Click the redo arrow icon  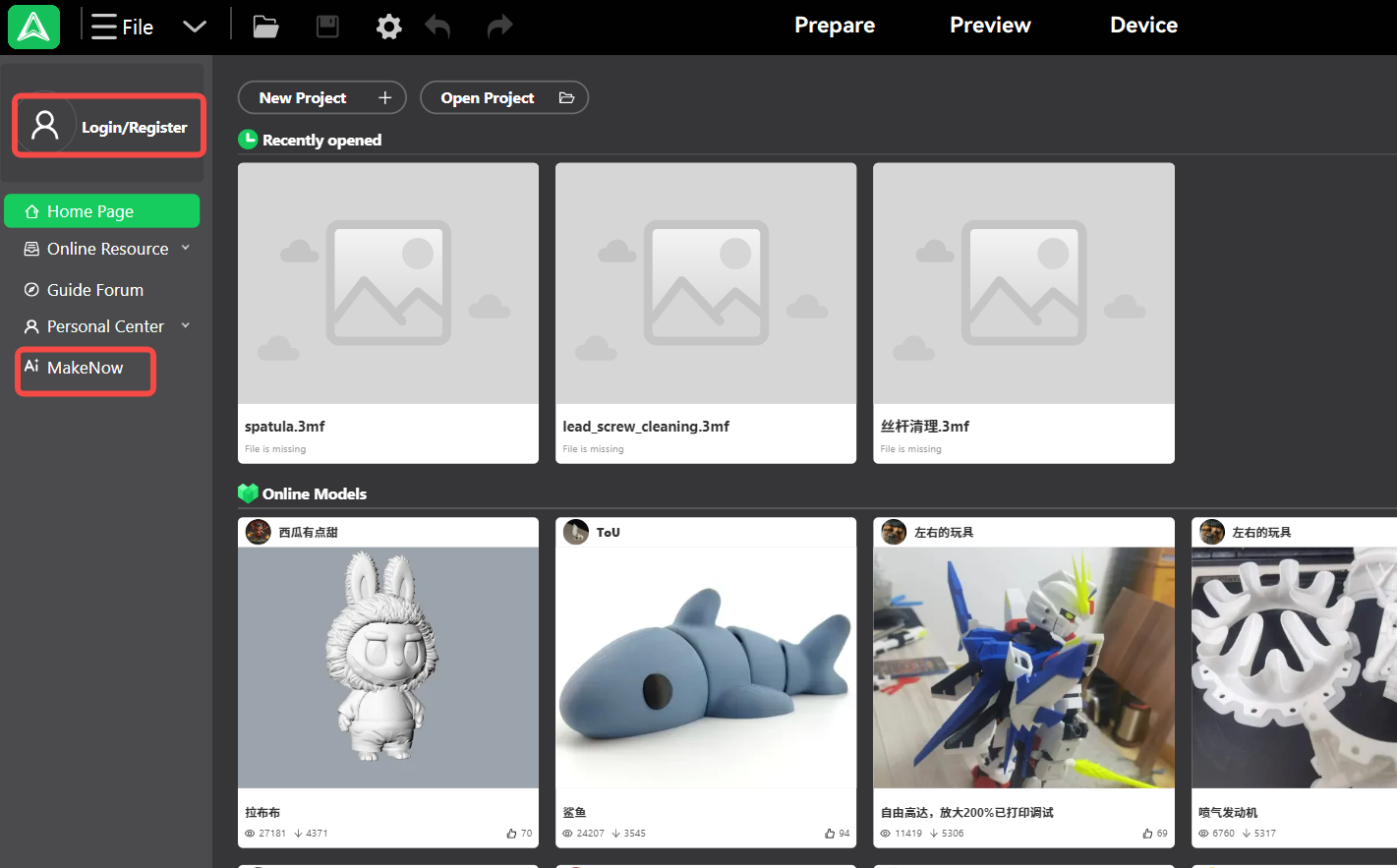499,27
